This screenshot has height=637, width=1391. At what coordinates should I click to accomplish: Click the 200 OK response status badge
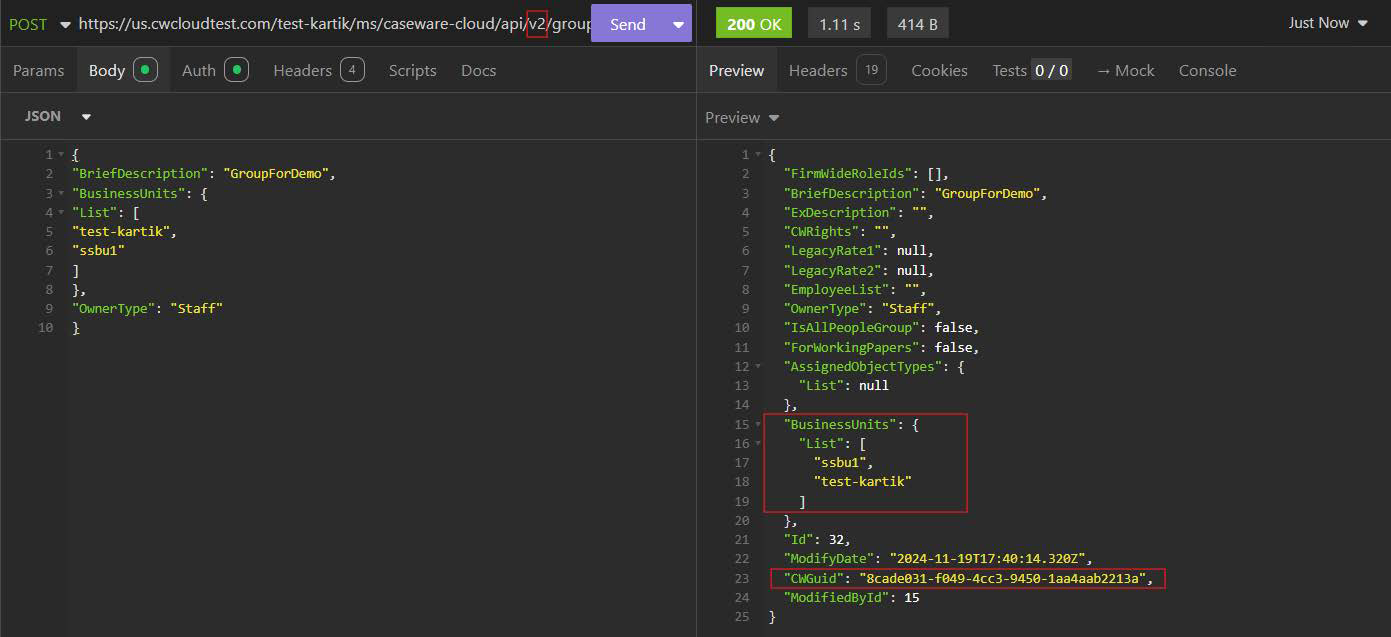(753, 22)
